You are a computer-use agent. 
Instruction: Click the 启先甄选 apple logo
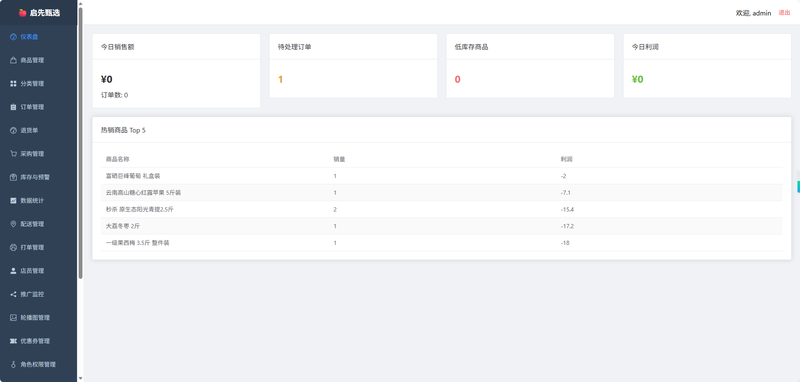[x=22, y=13]
